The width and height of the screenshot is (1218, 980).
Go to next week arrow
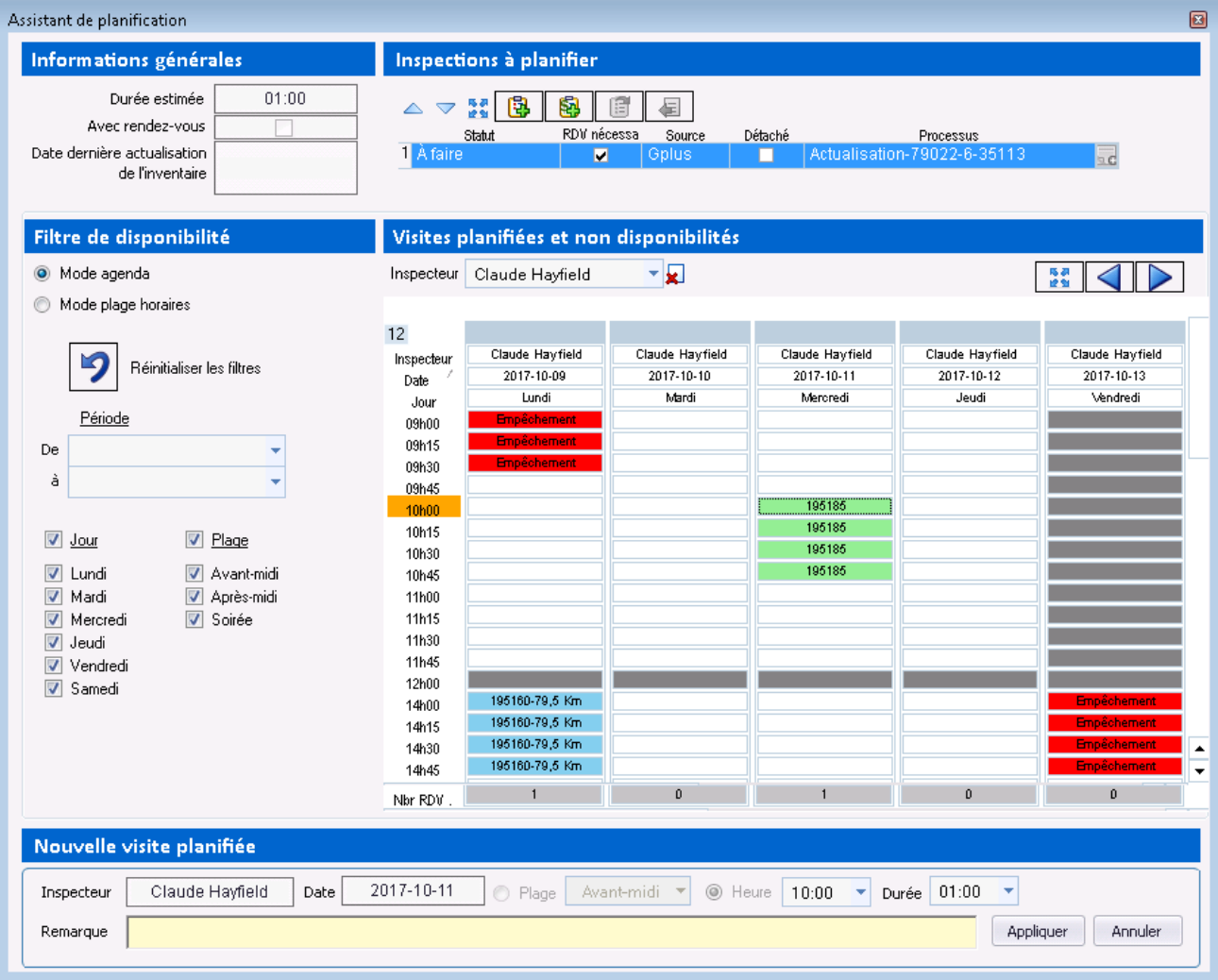click(1159, 277)
